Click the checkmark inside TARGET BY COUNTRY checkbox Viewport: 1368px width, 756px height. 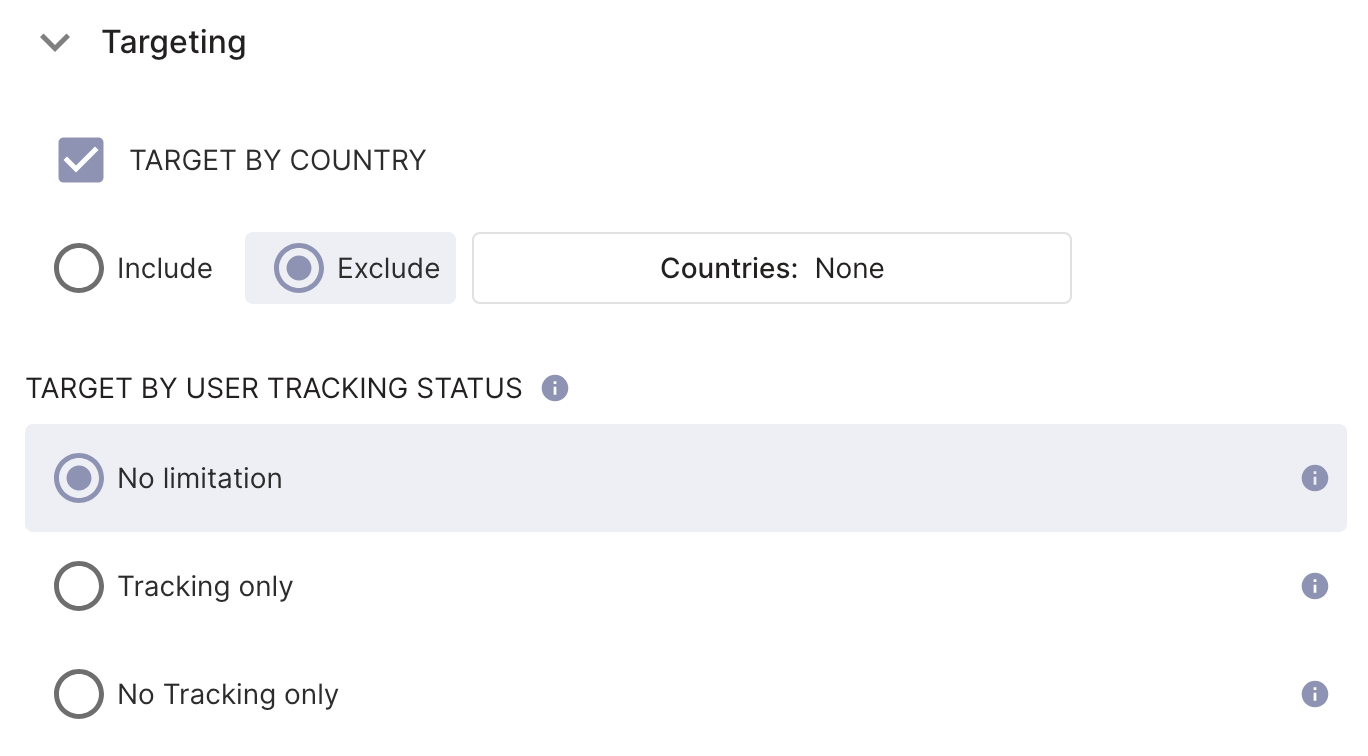point(80,159)
